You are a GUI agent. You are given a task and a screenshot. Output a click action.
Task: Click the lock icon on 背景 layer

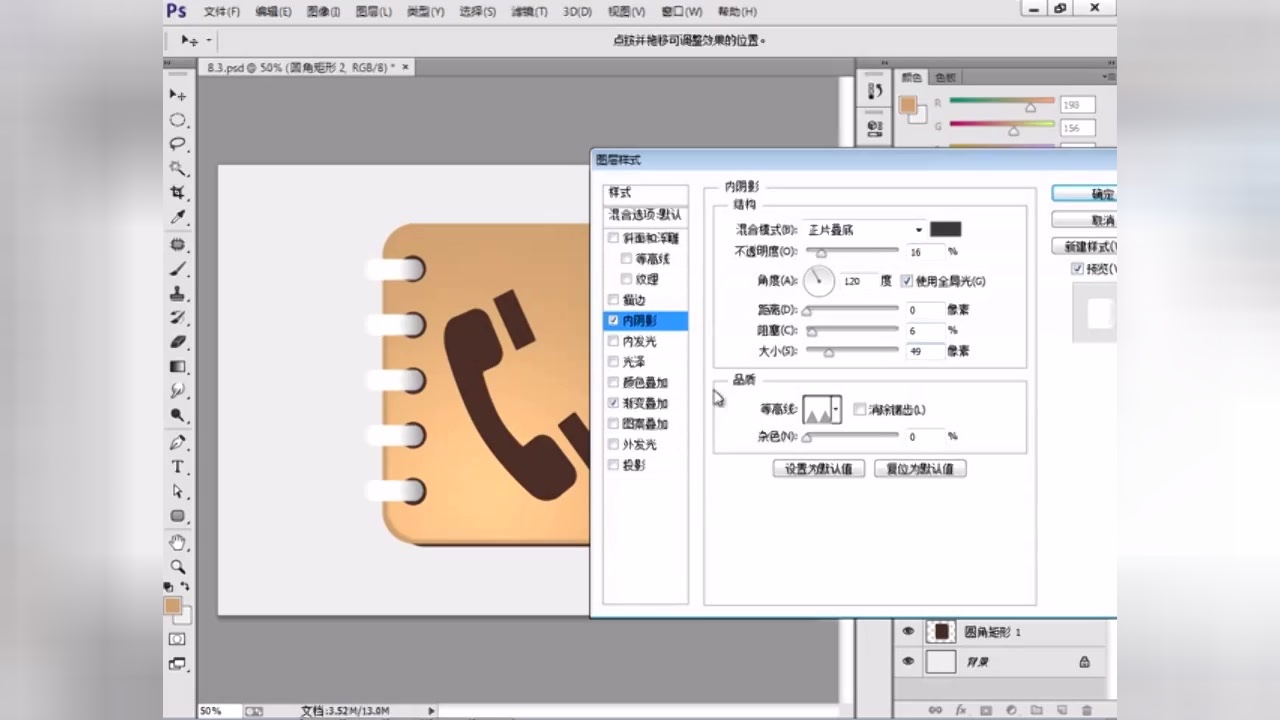(x=1084, y=662)
